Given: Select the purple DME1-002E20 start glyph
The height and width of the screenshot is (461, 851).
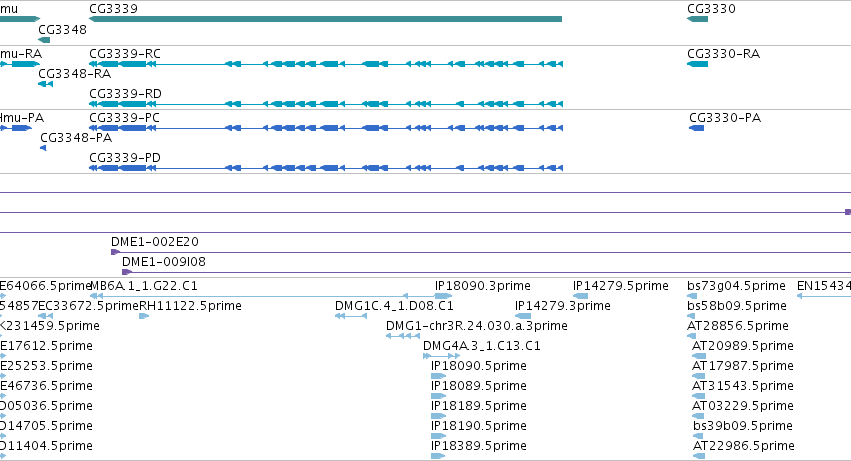Looking at the screenshot, I should click(115, 252).
